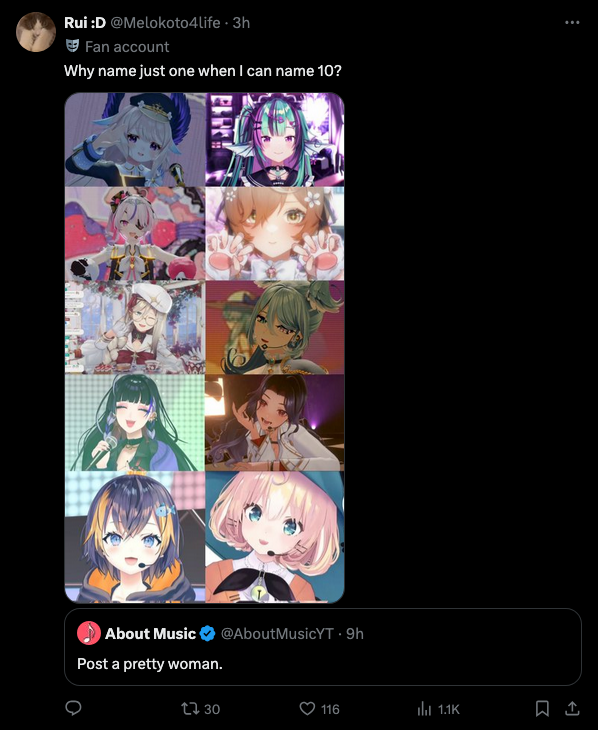This screenshot has width=598, height=730.
Task: Open the Rui :D display name
Action: click(85, 22)
